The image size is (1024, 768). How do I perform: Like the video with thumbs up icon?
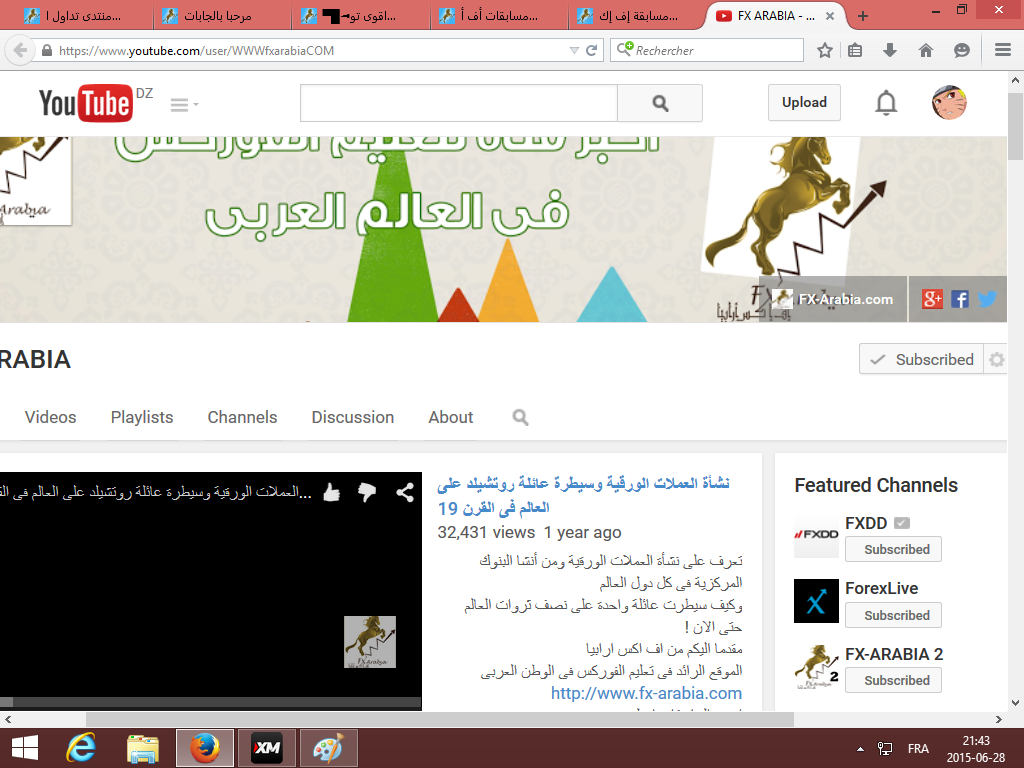point(332,492)
